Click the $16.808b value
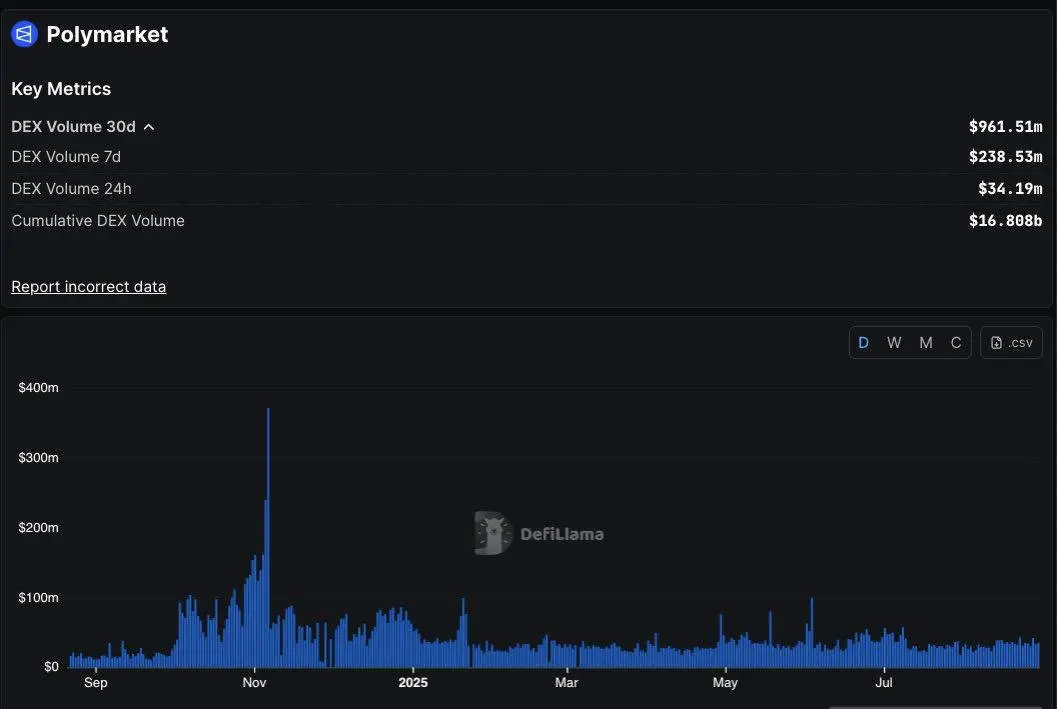 (x=1005, y=220)
